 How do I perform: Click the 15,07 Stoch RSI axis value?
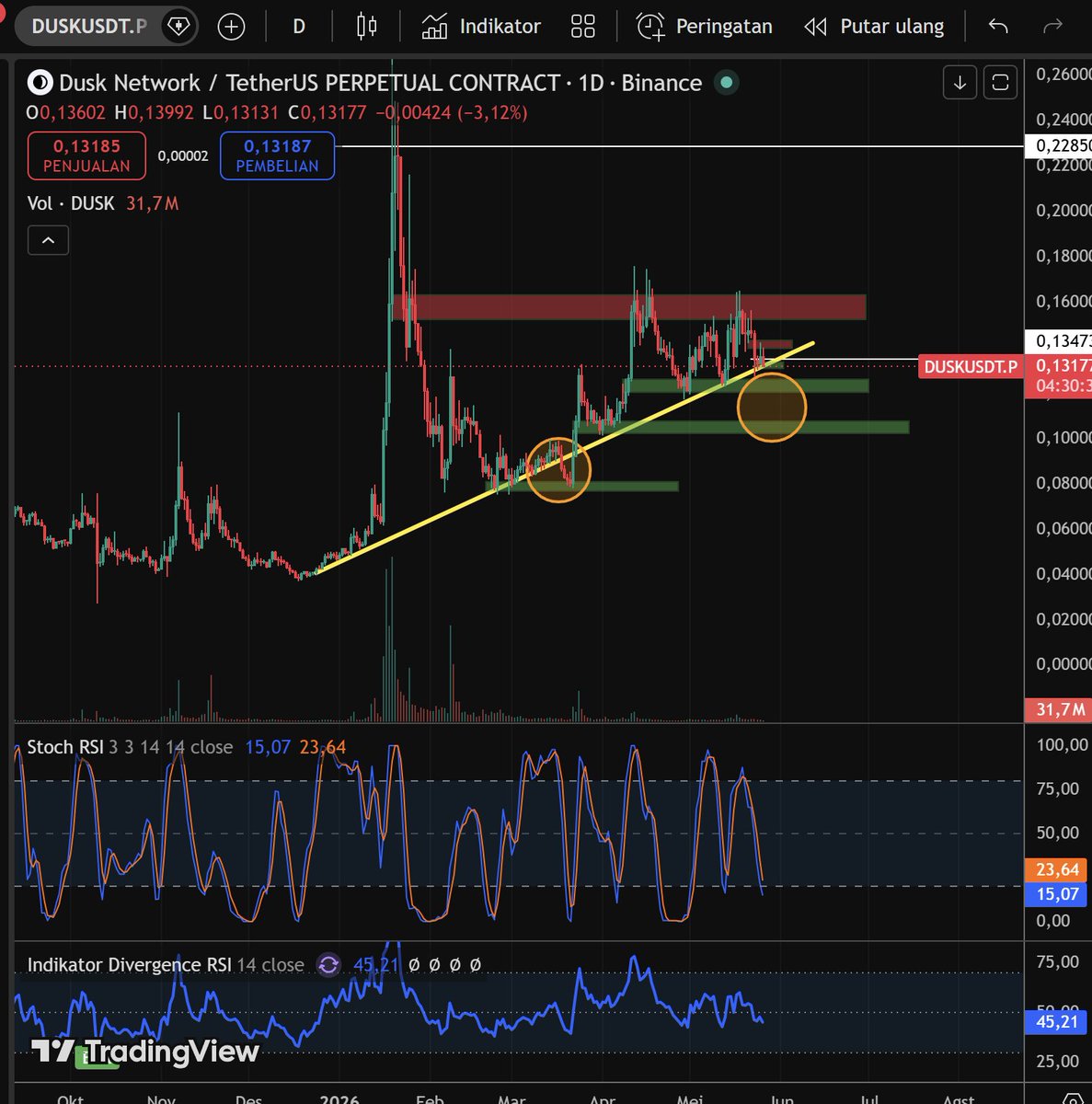point(1058,893)
